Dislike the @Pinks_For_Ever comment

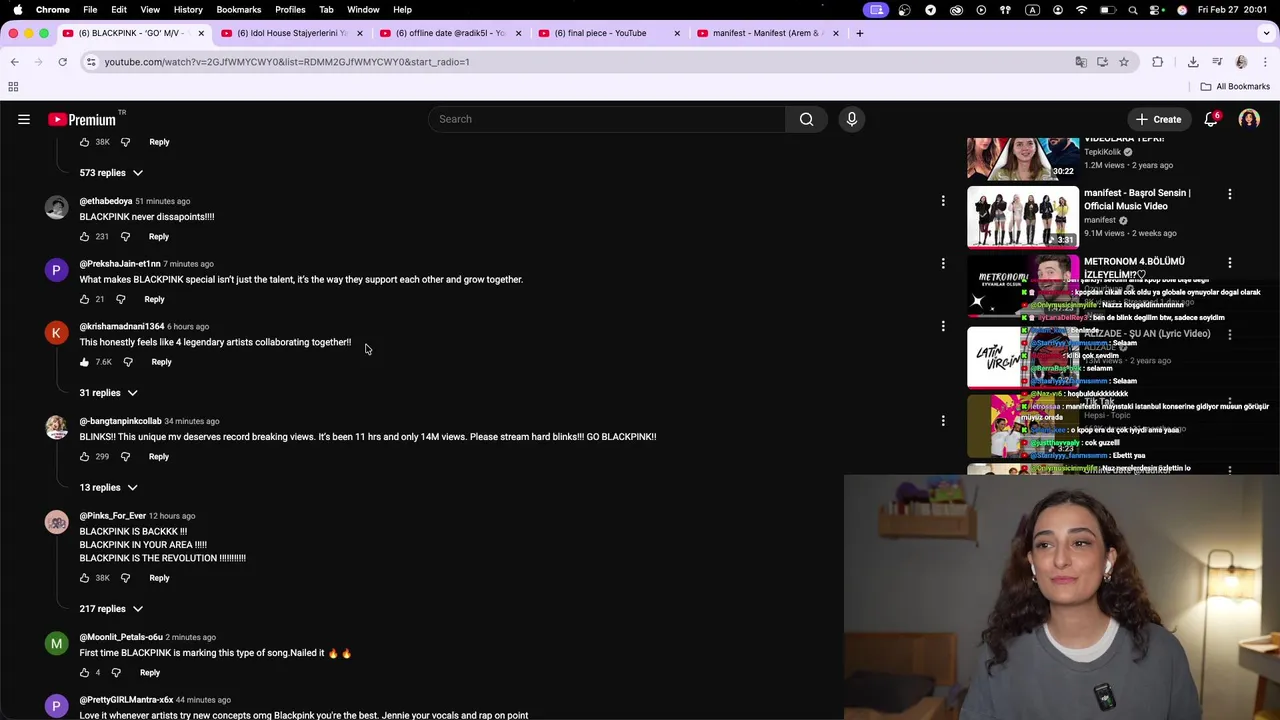point(125,578)
